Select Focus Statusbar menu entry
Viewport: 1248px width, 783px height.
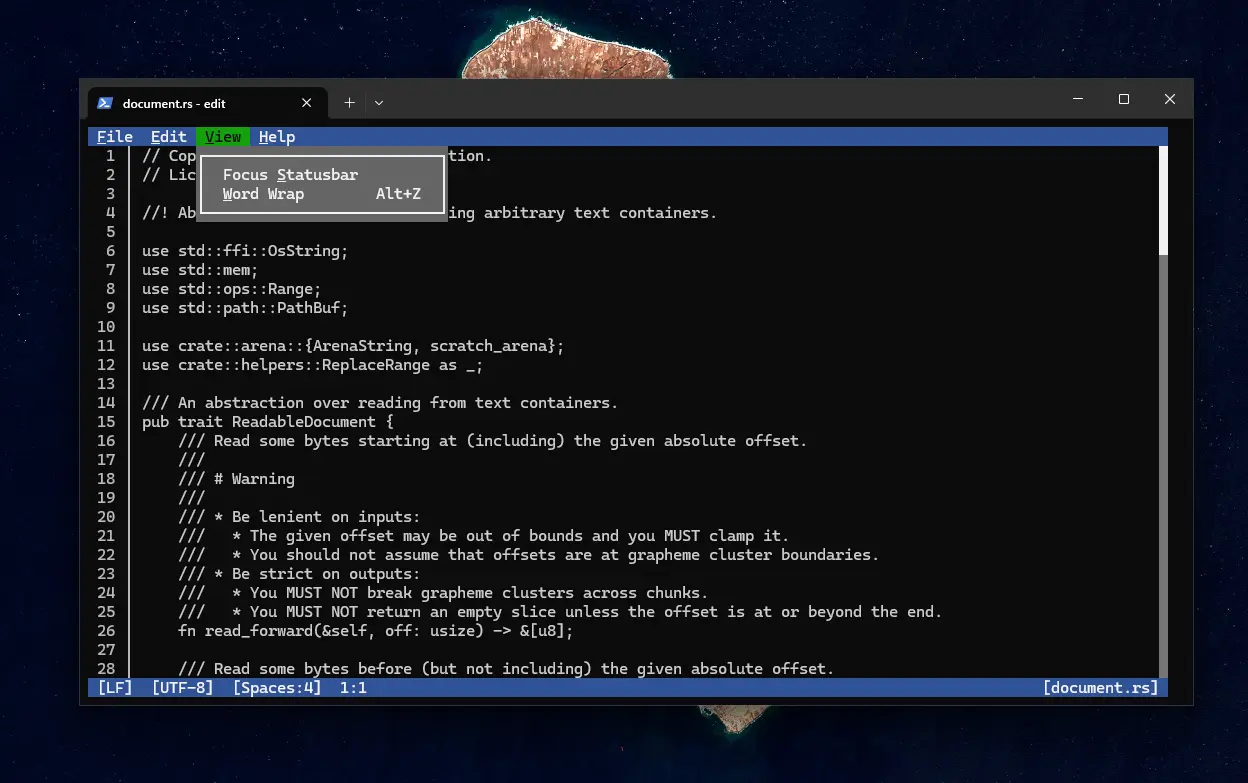[290, 175]
